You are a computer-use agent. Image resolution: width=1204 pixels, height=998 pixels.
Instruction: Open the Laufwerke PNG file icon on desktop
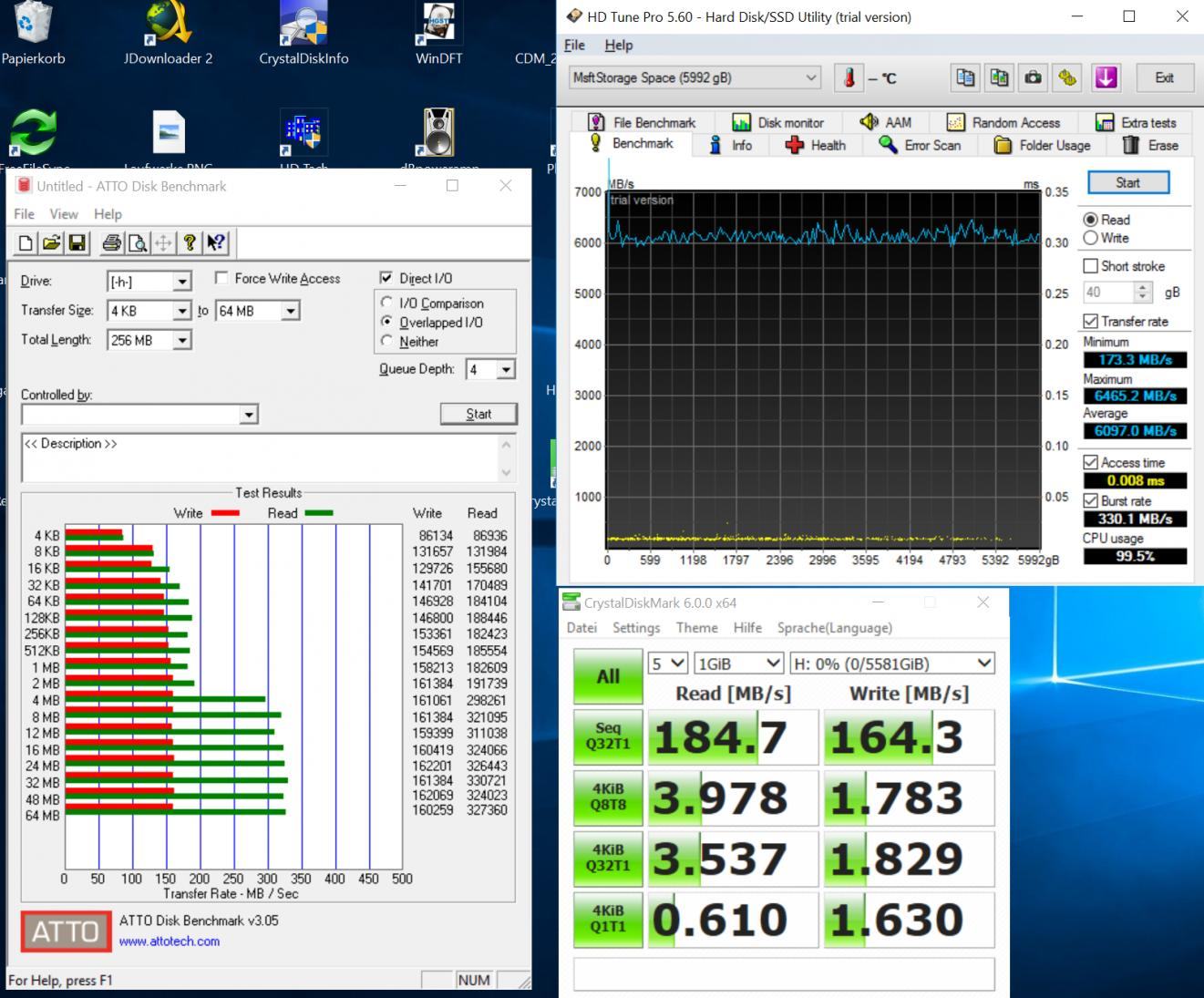(x=168, y=133)
